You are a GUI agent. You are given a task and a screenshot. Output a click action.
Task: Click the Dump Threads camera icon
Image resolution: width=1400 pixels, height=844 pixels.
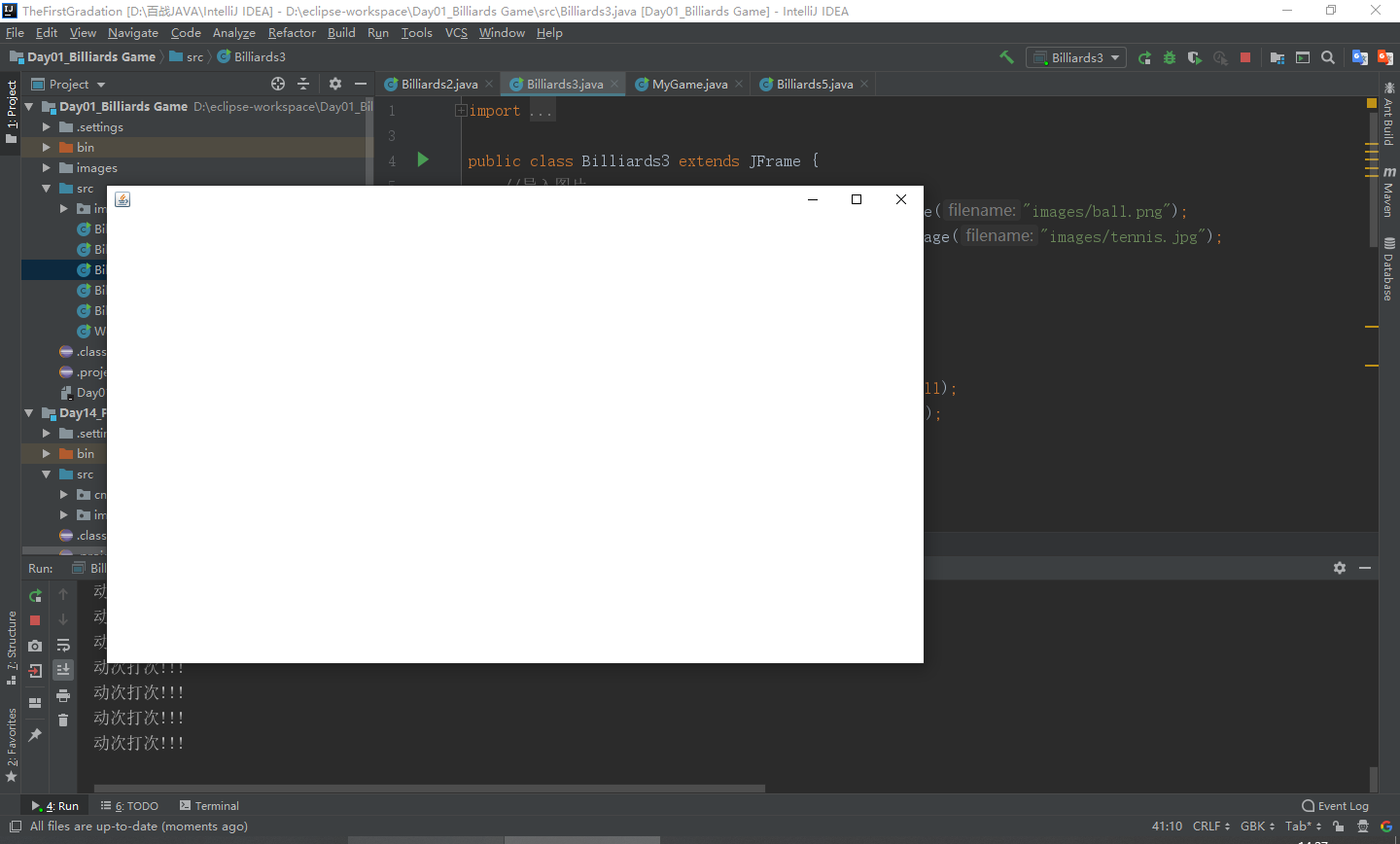[x=35, y=646]
